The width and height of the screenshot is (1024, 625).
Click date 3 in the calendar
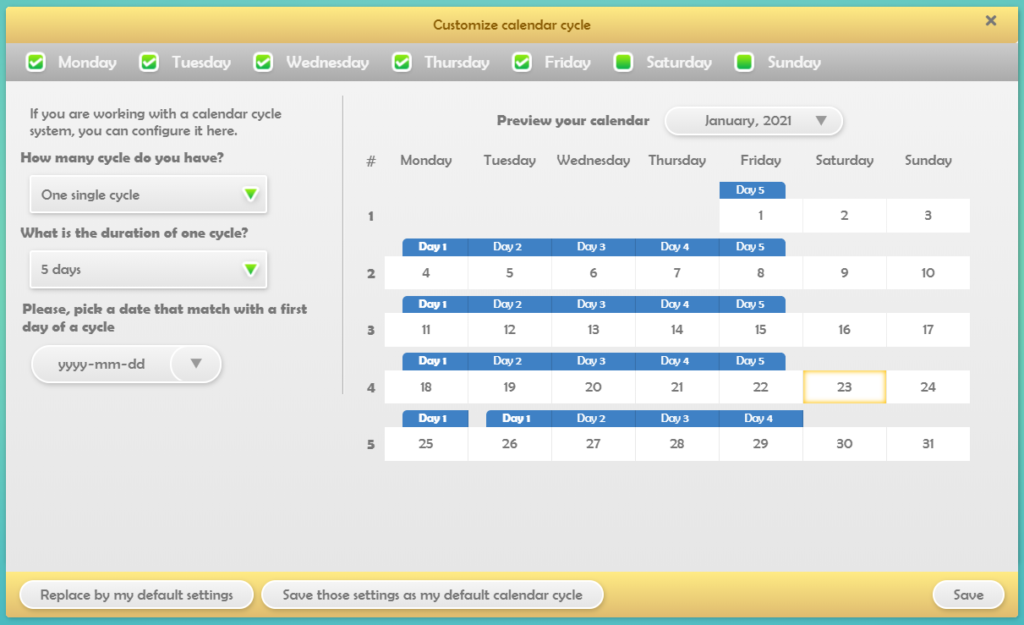(928, 216)
